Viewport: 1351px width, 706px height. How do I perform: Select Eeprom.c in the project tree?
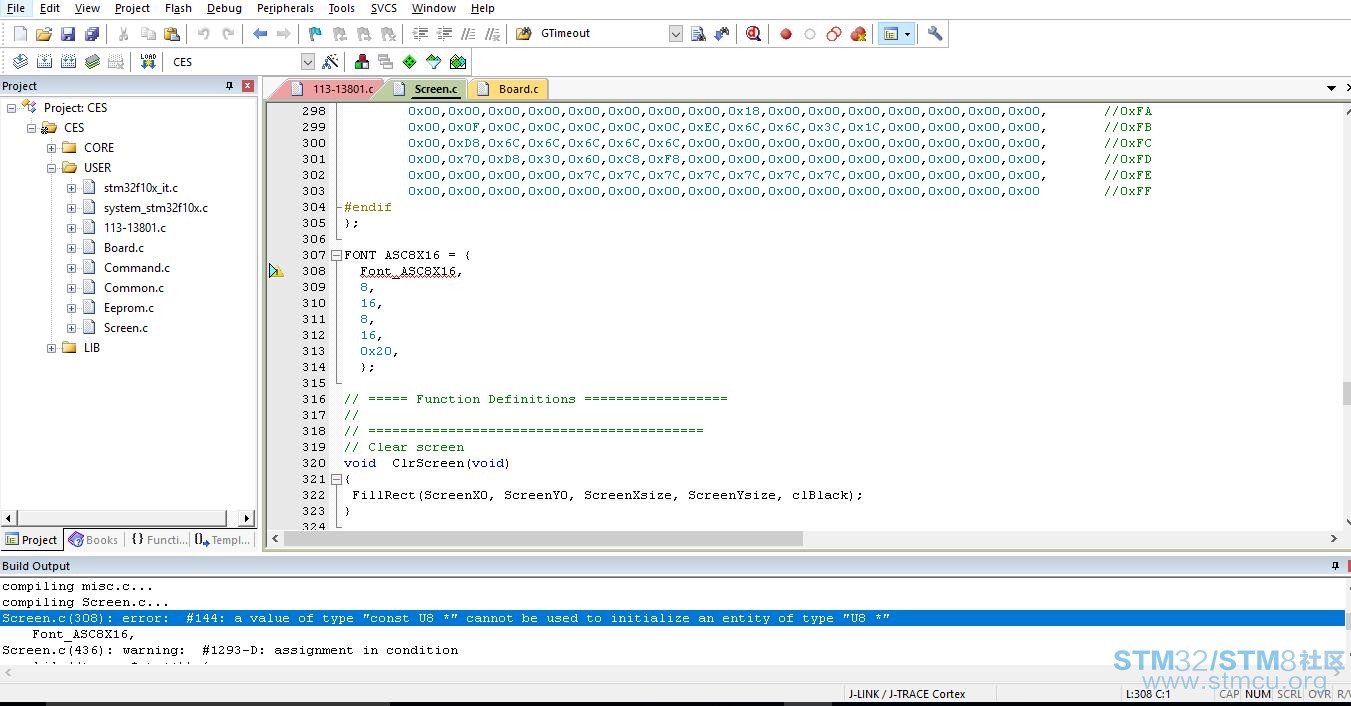129,308
